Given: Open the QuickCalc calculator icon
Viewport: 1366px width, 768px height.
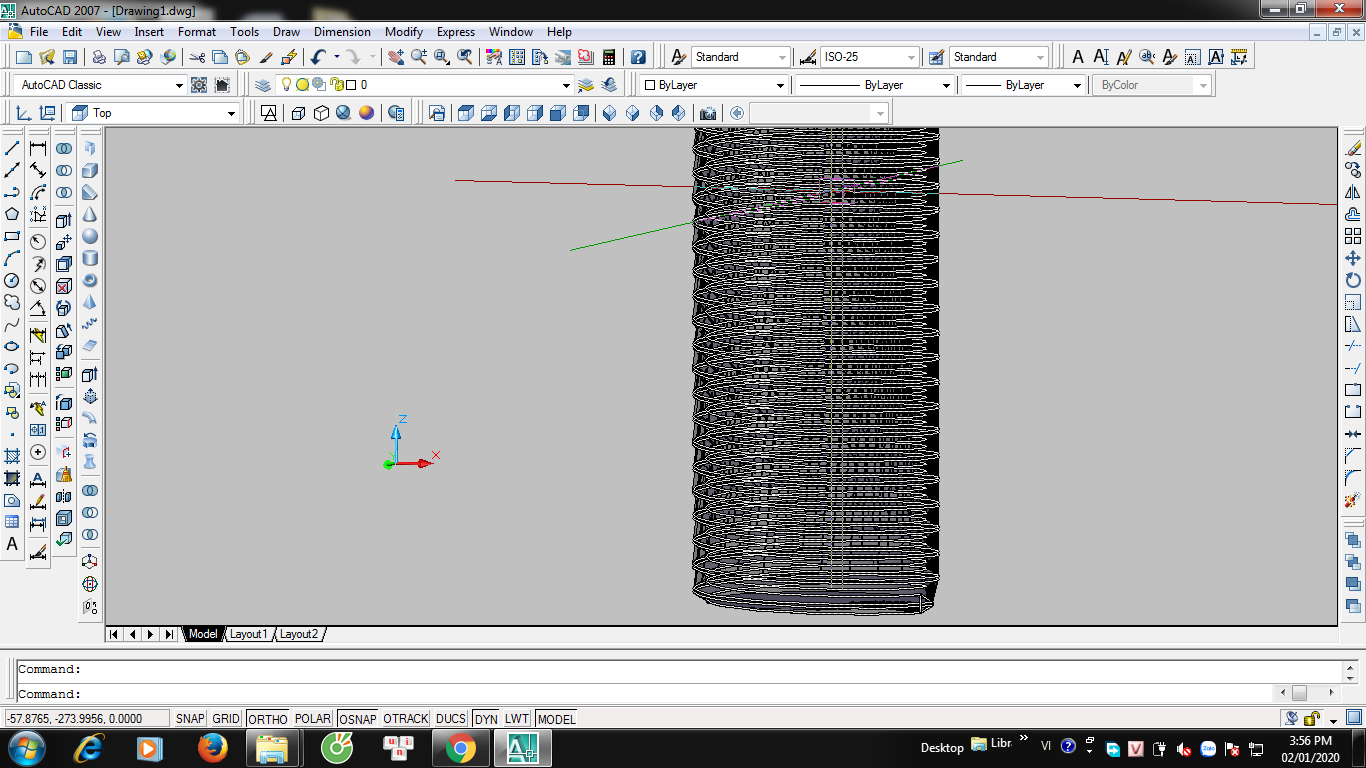Looking at the screenshot, I should pyautogui.click(x=609, y=57).
